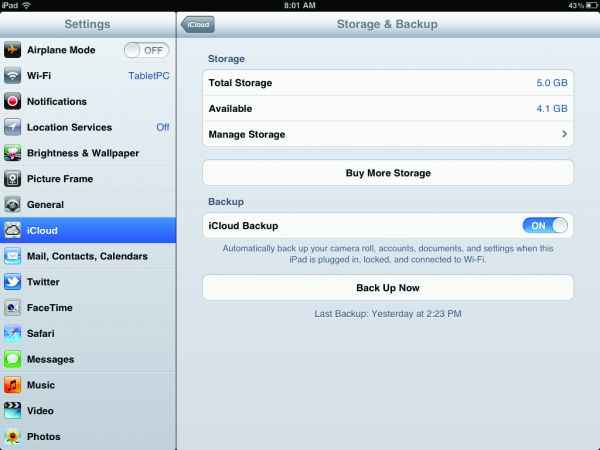600x450 pixels.
Task: Open FaceTime settings
Action: (x=88, y=308)
